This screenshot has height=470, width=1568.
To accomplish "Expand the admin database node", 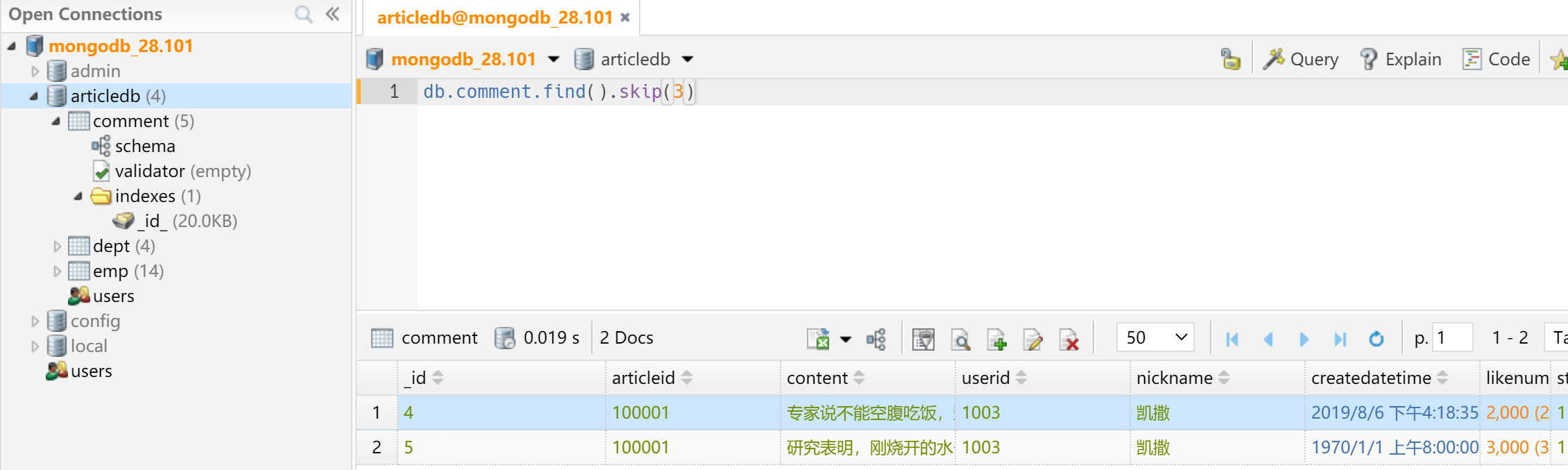I will pos(35,72).
